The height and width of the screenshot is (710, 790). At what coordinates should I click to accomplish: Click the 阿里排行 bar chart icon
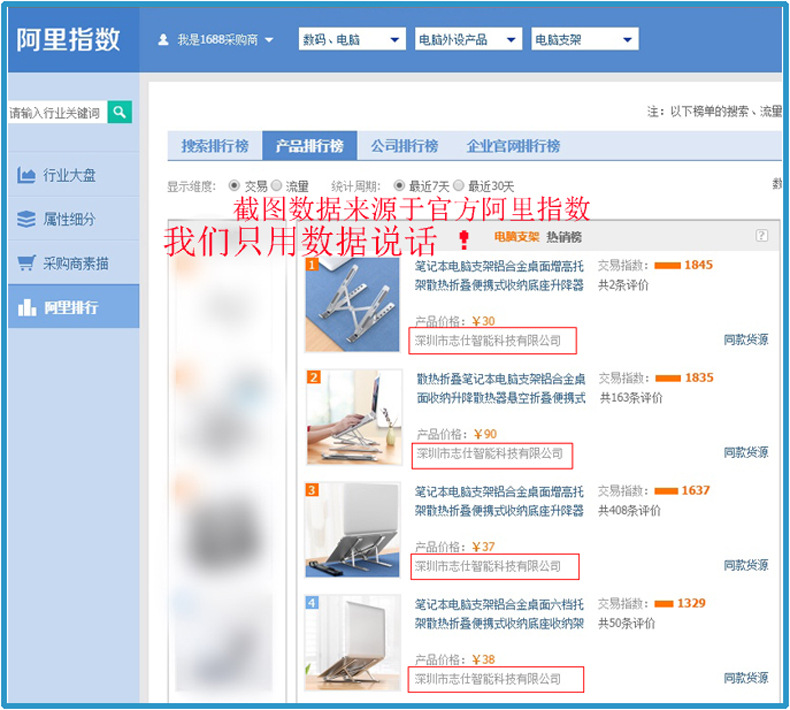(26, 307)
